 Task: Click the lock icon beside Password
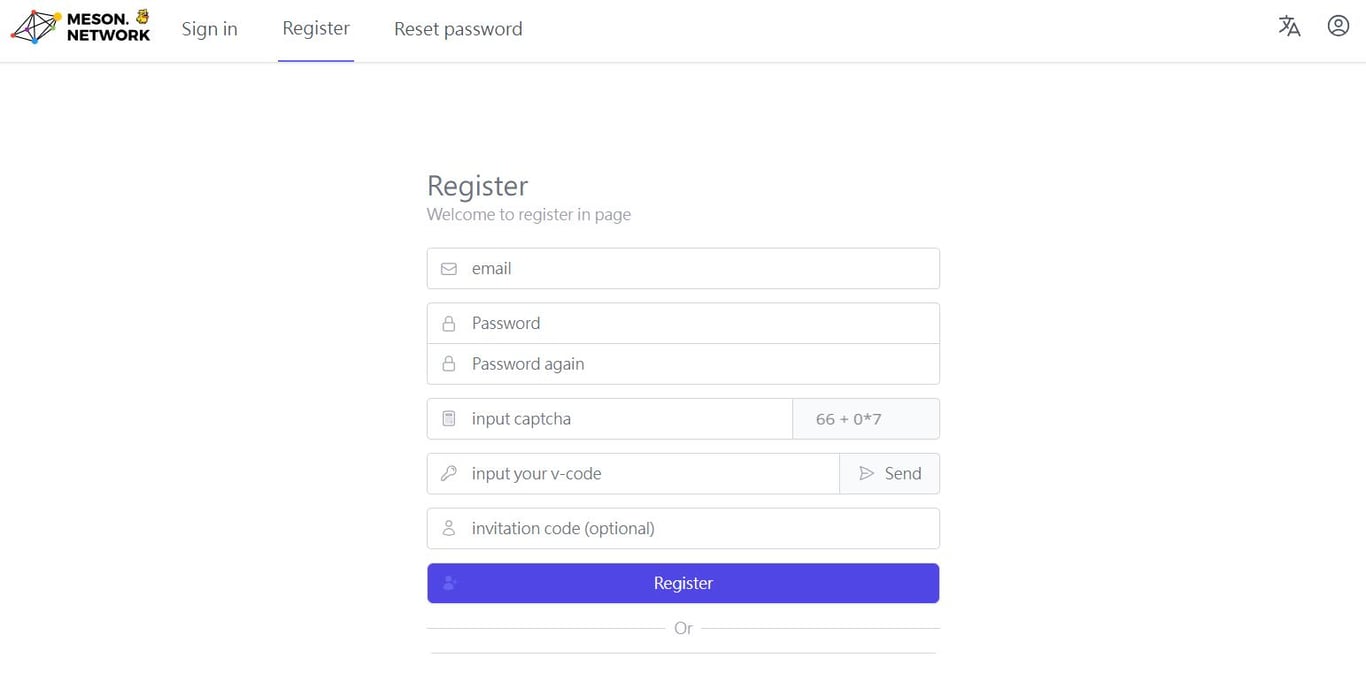coord(449,324)
